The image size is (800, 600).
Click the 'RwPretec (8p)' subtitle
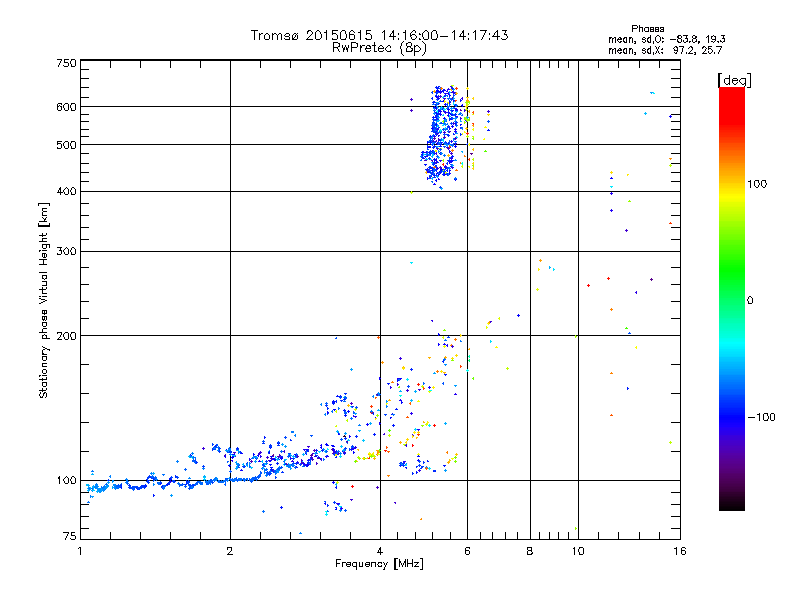tap(379, 48)
